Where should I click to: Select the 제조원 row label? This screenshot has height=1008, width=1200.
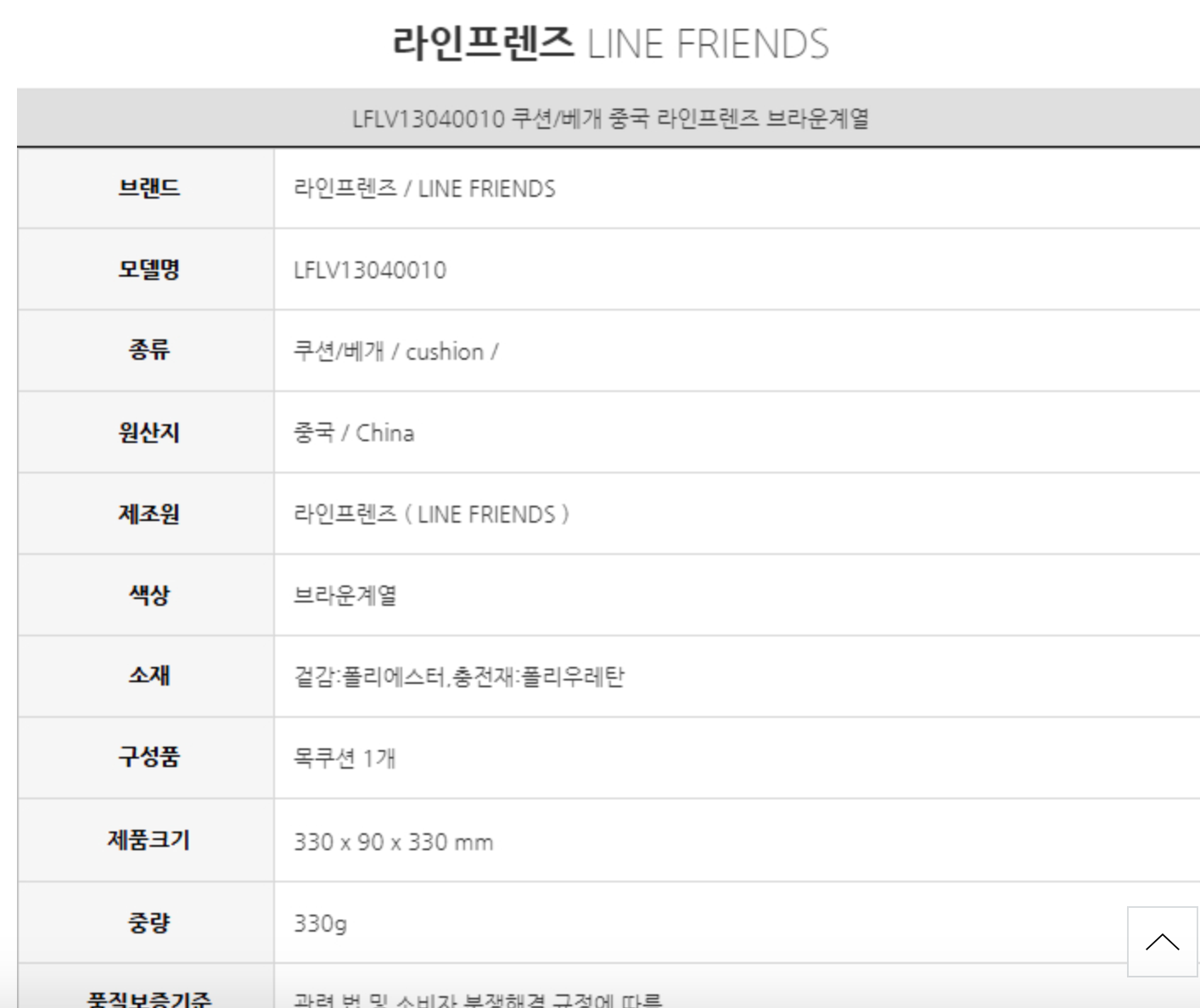(x=149, y=513)
